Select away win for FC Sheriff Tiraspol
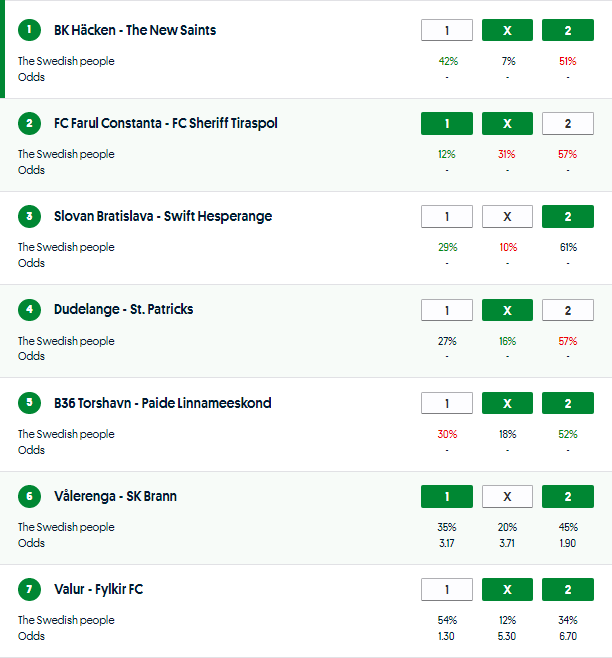The height and width of the screenshot is (658, 612). point(567,123)
